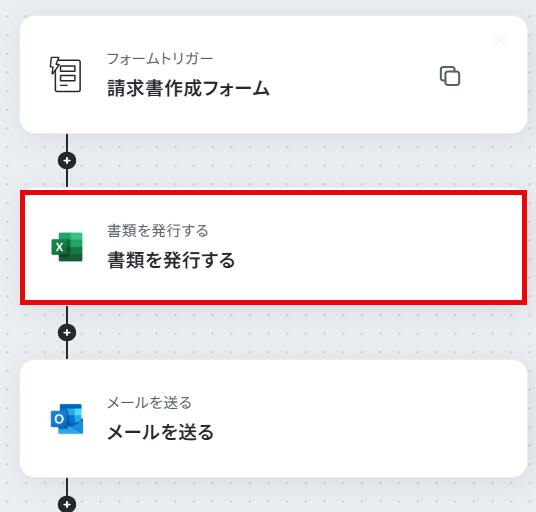Select the red-outlined document issue step card
Viewport: 536px width, 512px height.
273,247
